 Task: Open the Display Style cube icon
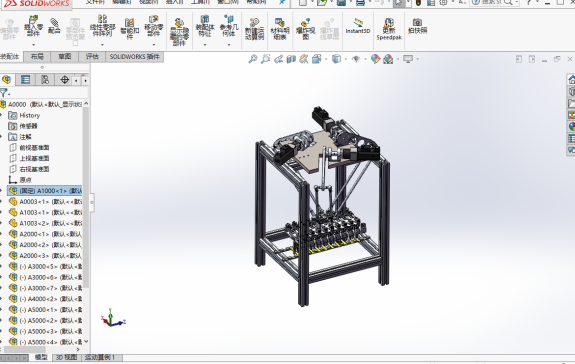336,59
